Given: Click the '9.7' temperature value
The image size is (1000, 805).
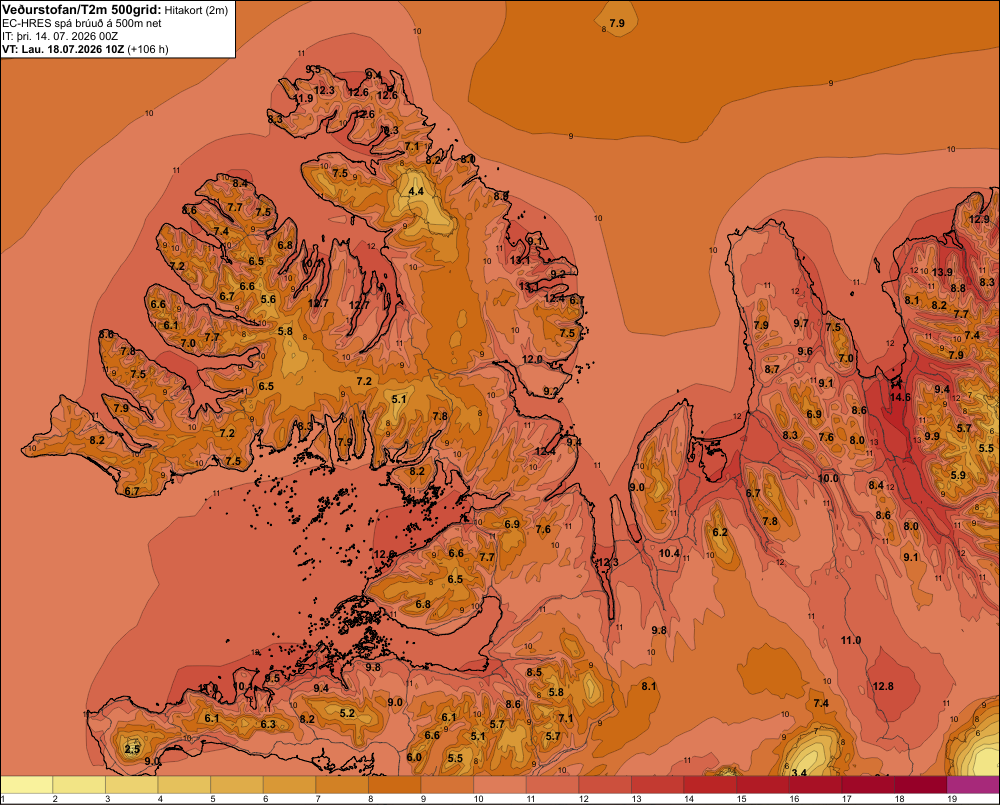Looking at the screenshot, I should coord(801,323).
